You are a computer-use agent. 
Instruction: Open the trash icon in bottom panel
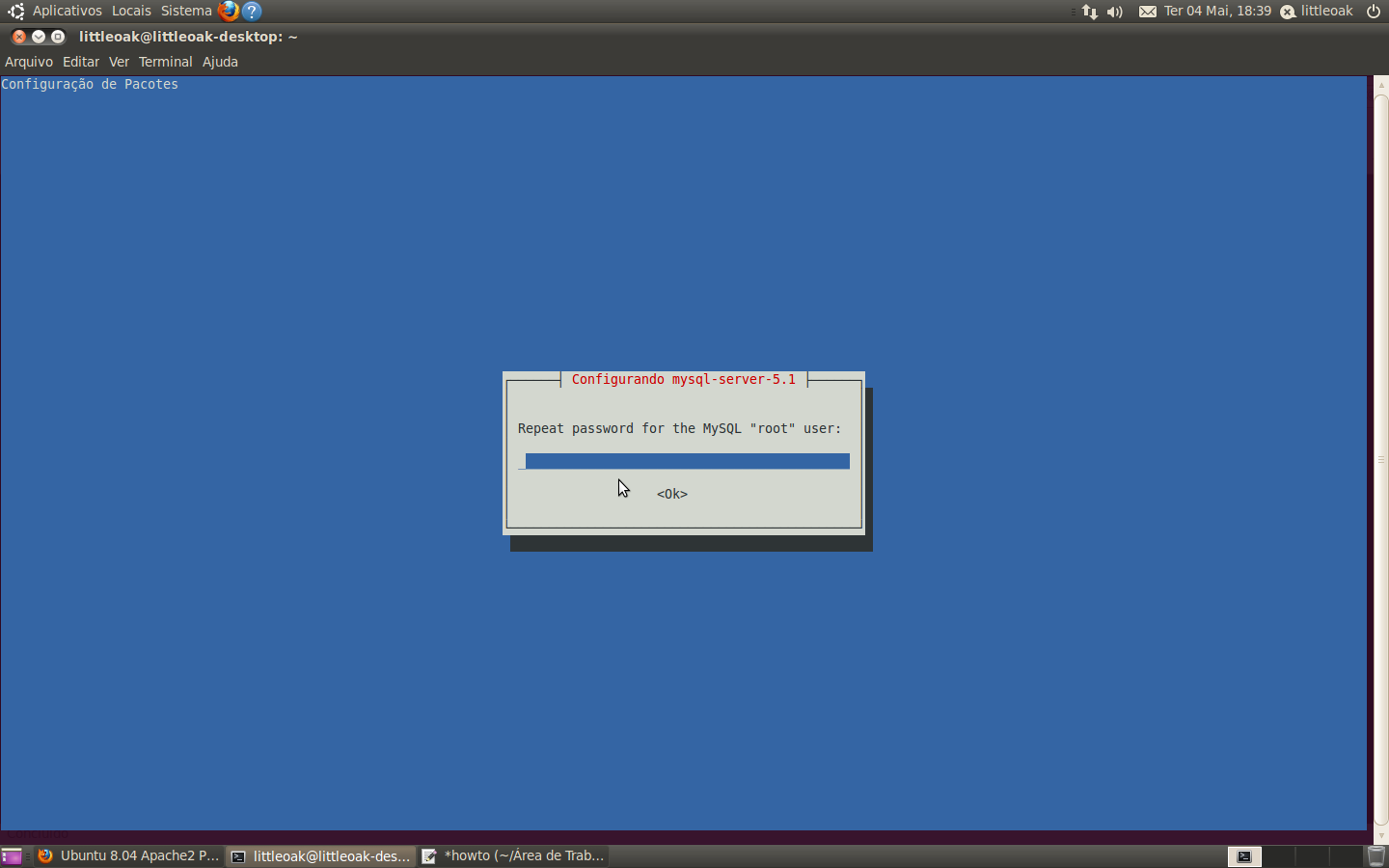(x=1376, y=856)
